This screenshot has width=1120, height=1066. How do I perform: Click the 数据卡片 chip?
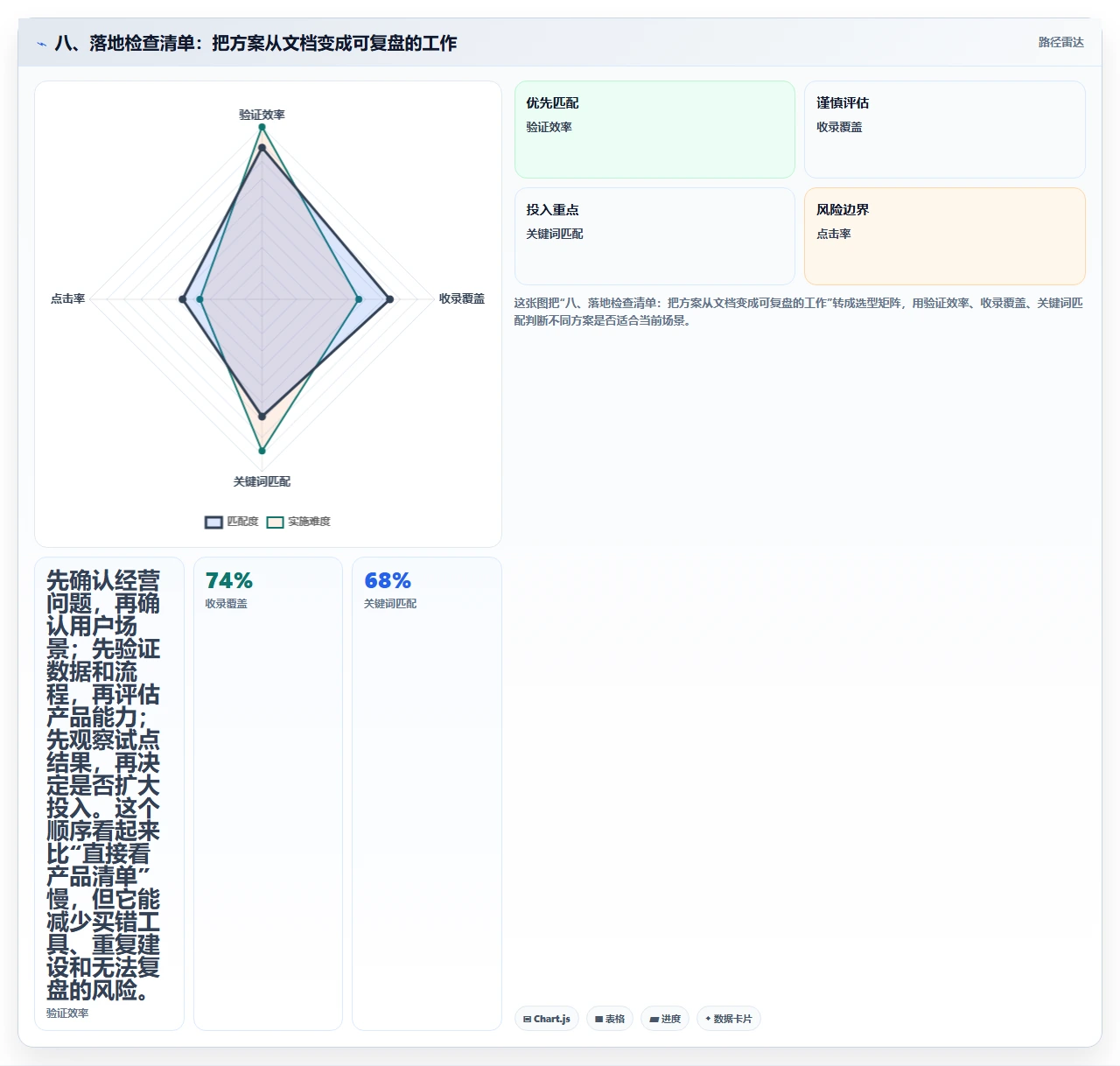[x=729, y=1019]
